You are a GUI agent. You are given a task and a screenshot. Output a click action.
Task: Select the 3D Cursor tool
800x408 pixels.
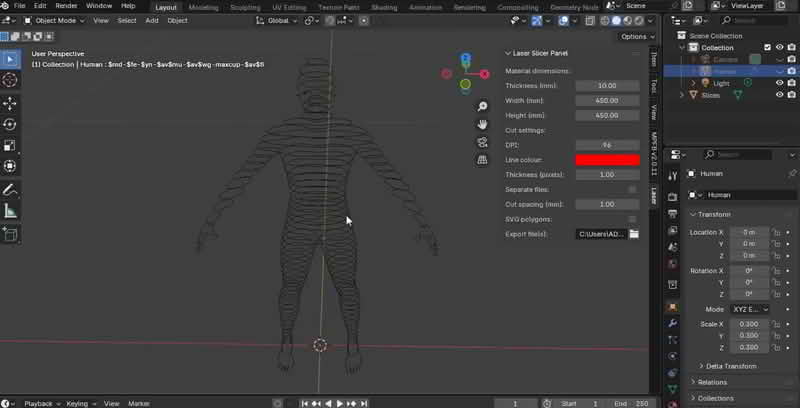(x=10, y=80)
